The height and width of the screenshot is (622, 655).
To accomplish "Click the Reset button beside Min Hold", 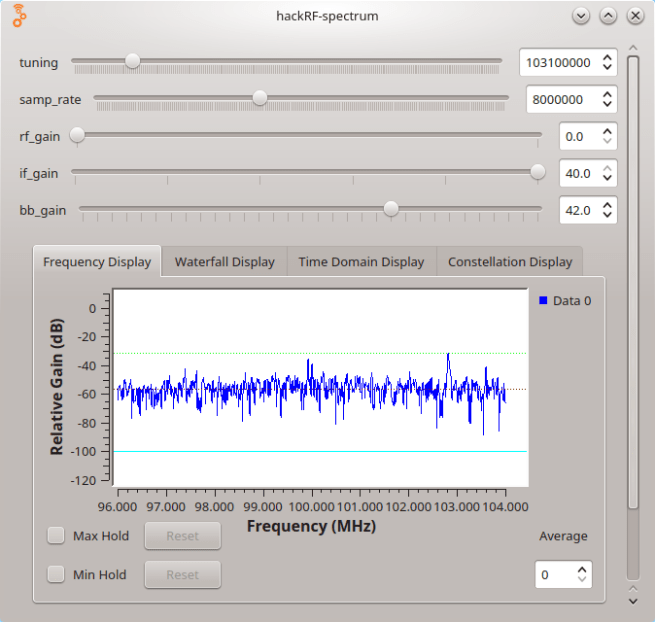I will pyautogui.click(x=182, y=575).
